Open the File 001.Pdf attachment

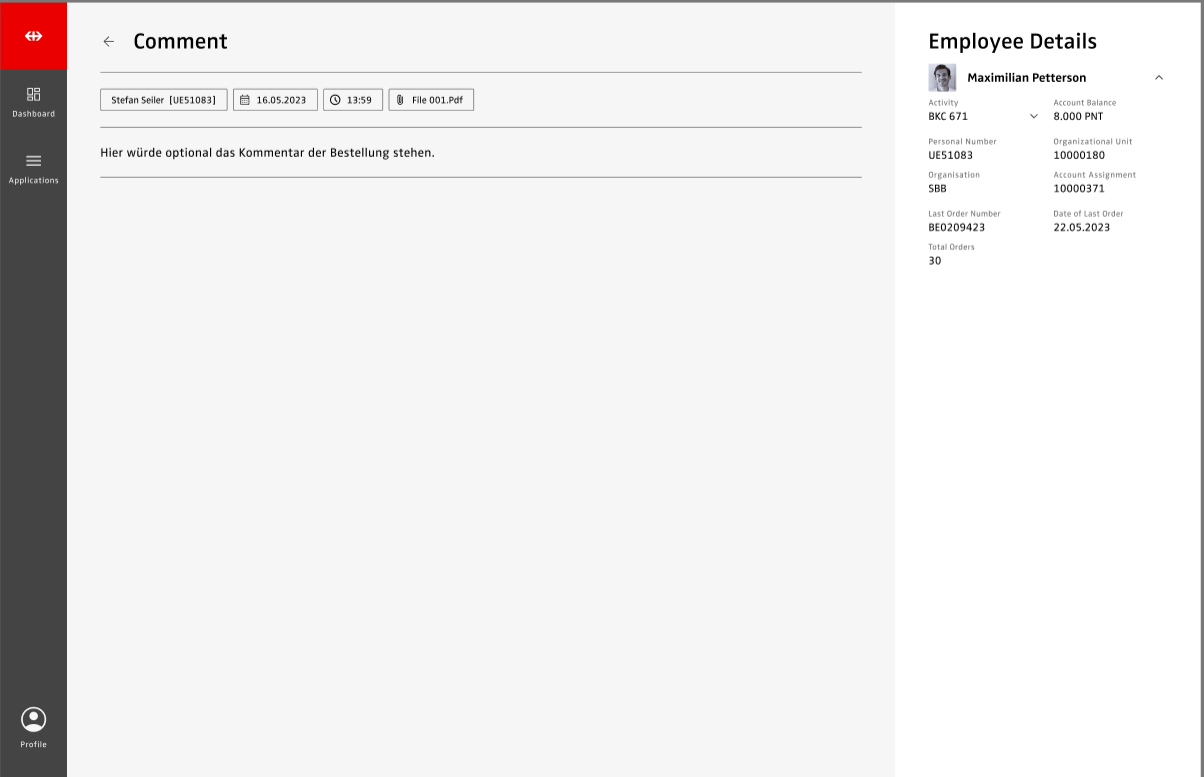437,100
